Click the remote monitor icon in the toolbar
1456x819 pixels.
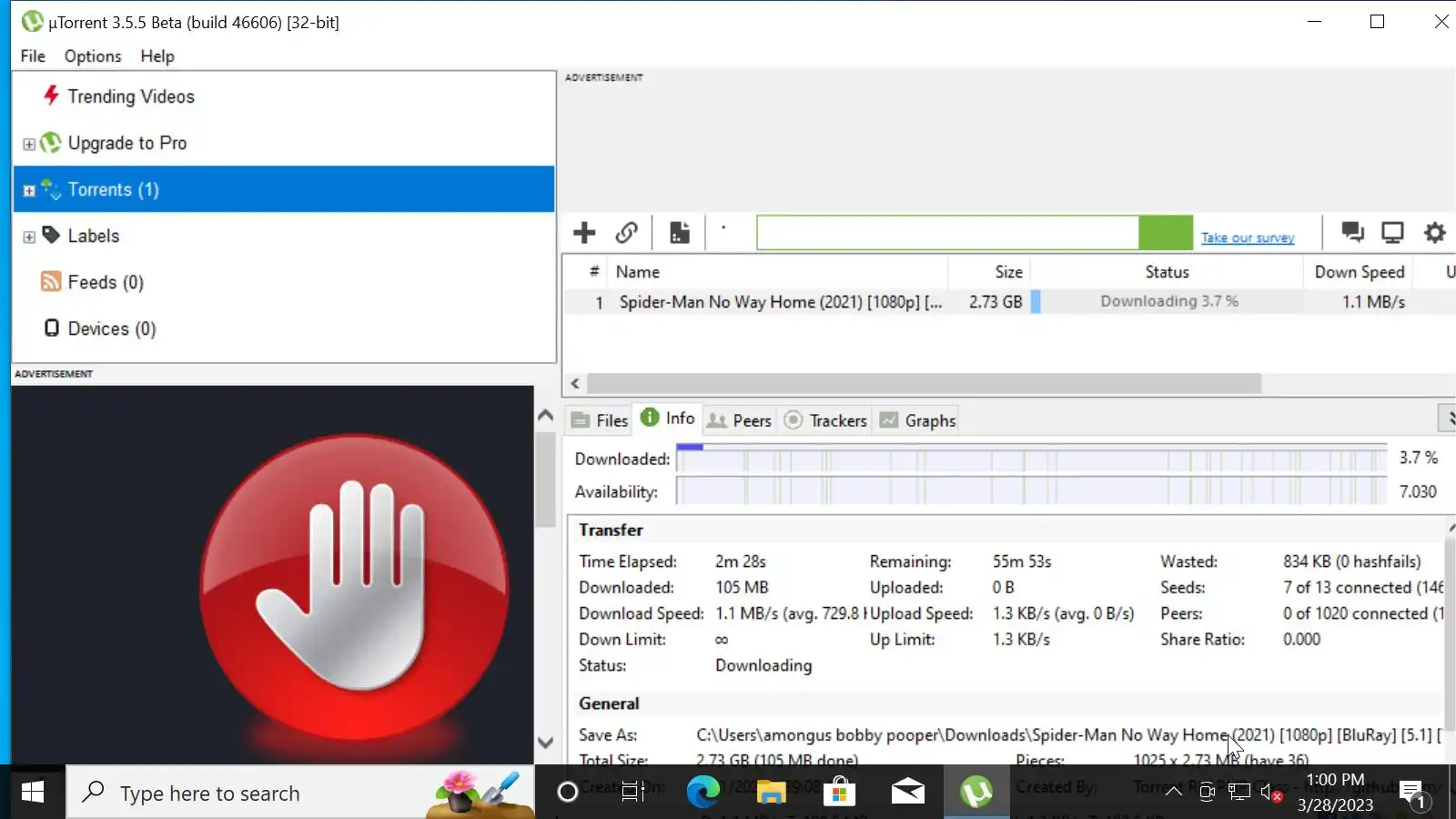tap(1392, 233)
